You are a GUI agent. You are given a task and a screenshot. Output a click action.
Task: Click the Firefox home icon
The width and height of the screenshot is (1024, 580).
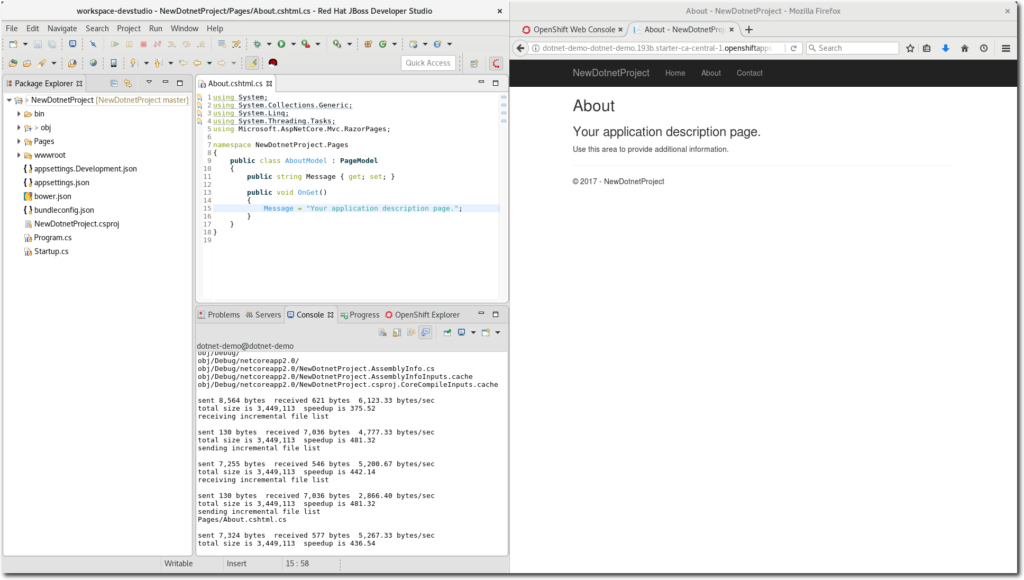(x=965, y=48)
